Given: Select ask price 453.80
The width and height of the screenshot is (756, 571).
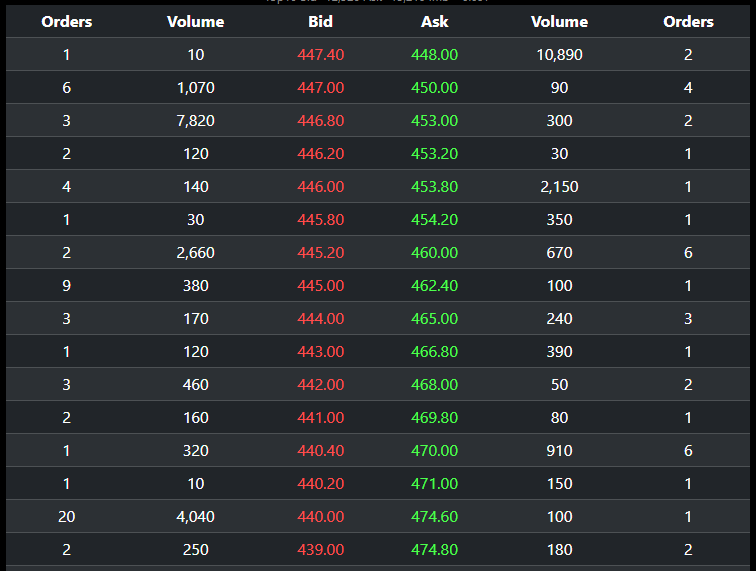Looking at the screenshot, I should pos(434,186).
